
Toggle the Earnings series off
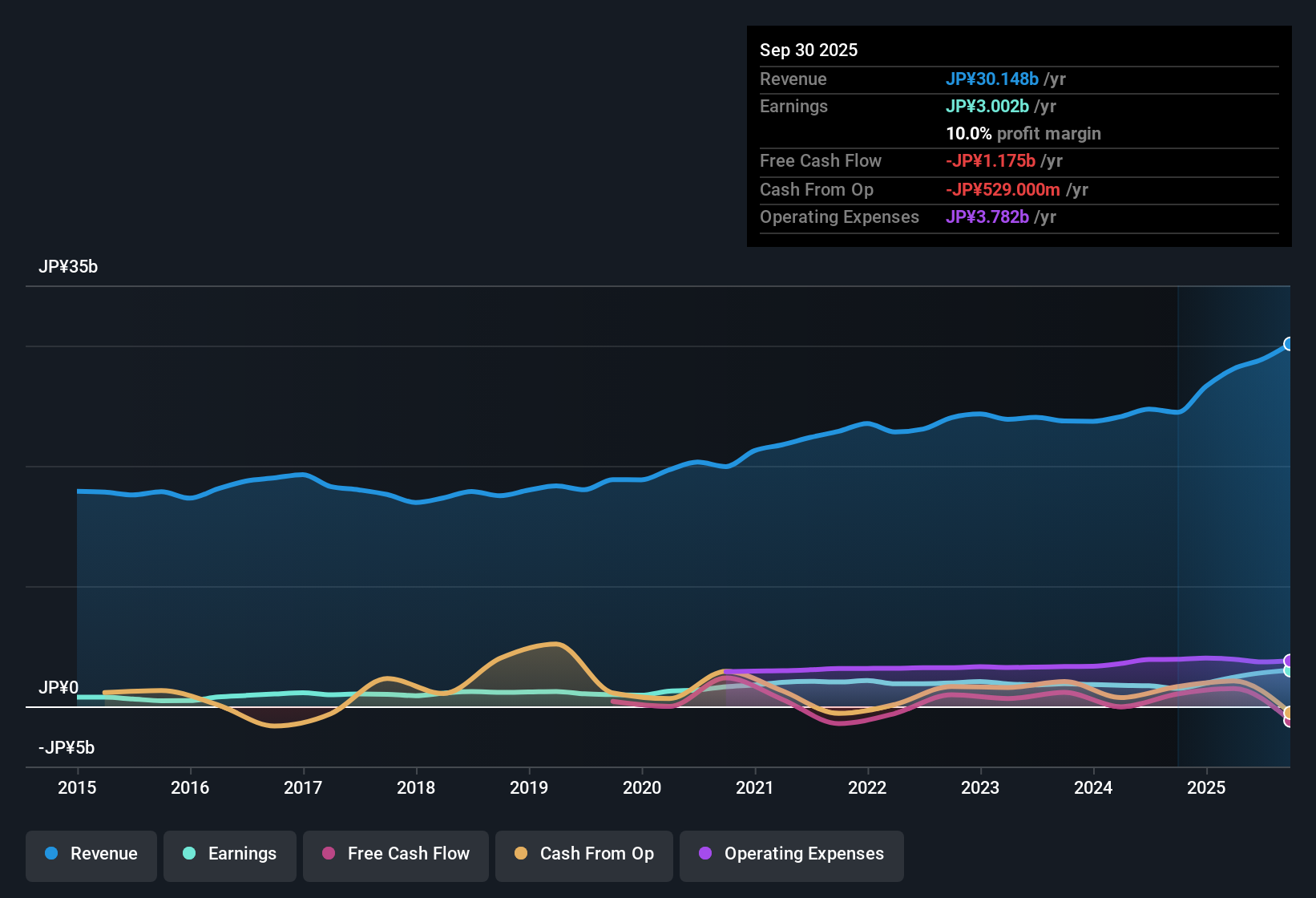[x=229, y=854]
